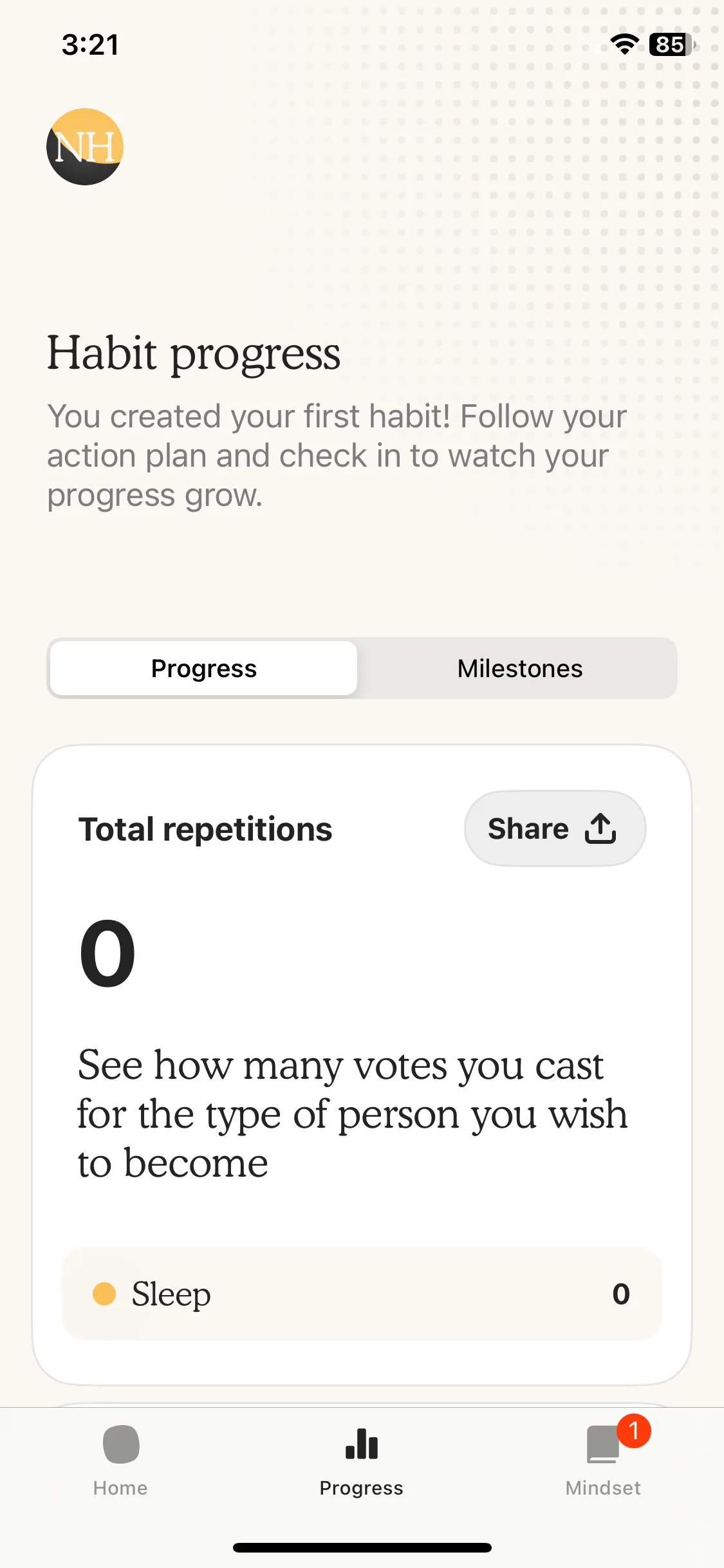Tap the yellow Sleep color dot
724x1568 pixels.
click(104, 1294)
